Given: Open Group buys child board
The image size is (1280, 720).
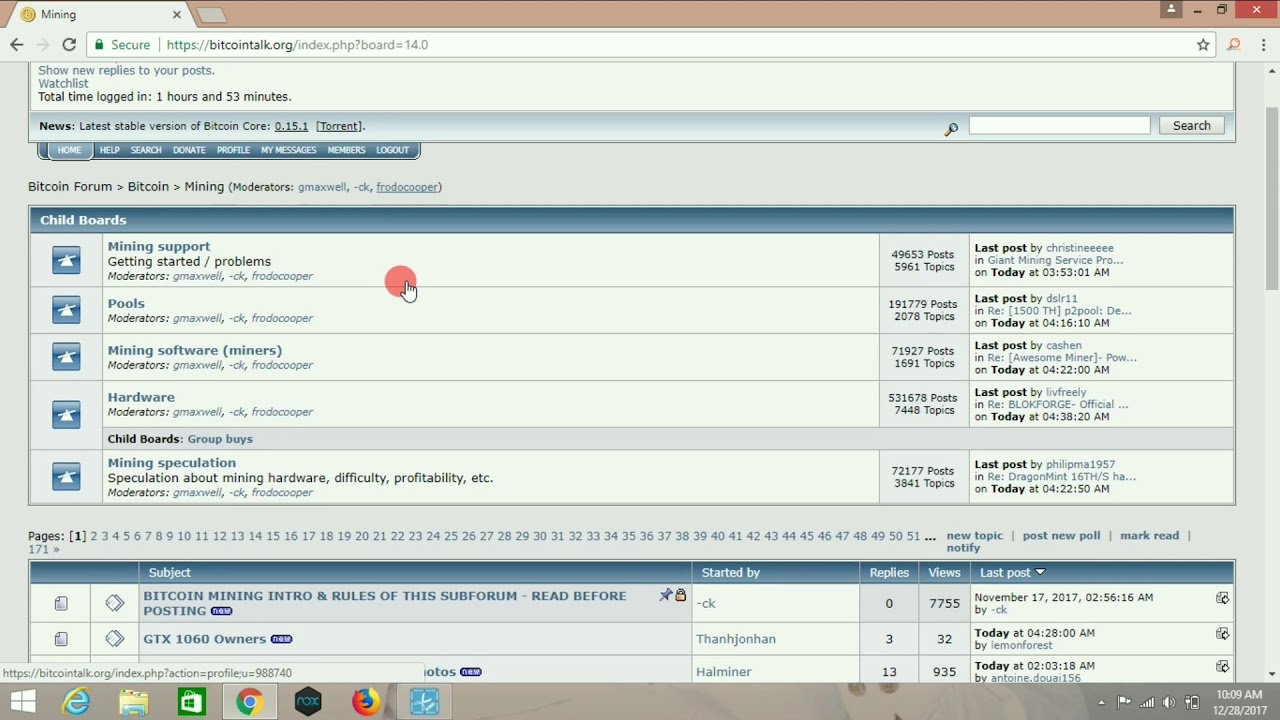Looking at the screenshot, I should point(220,439).
